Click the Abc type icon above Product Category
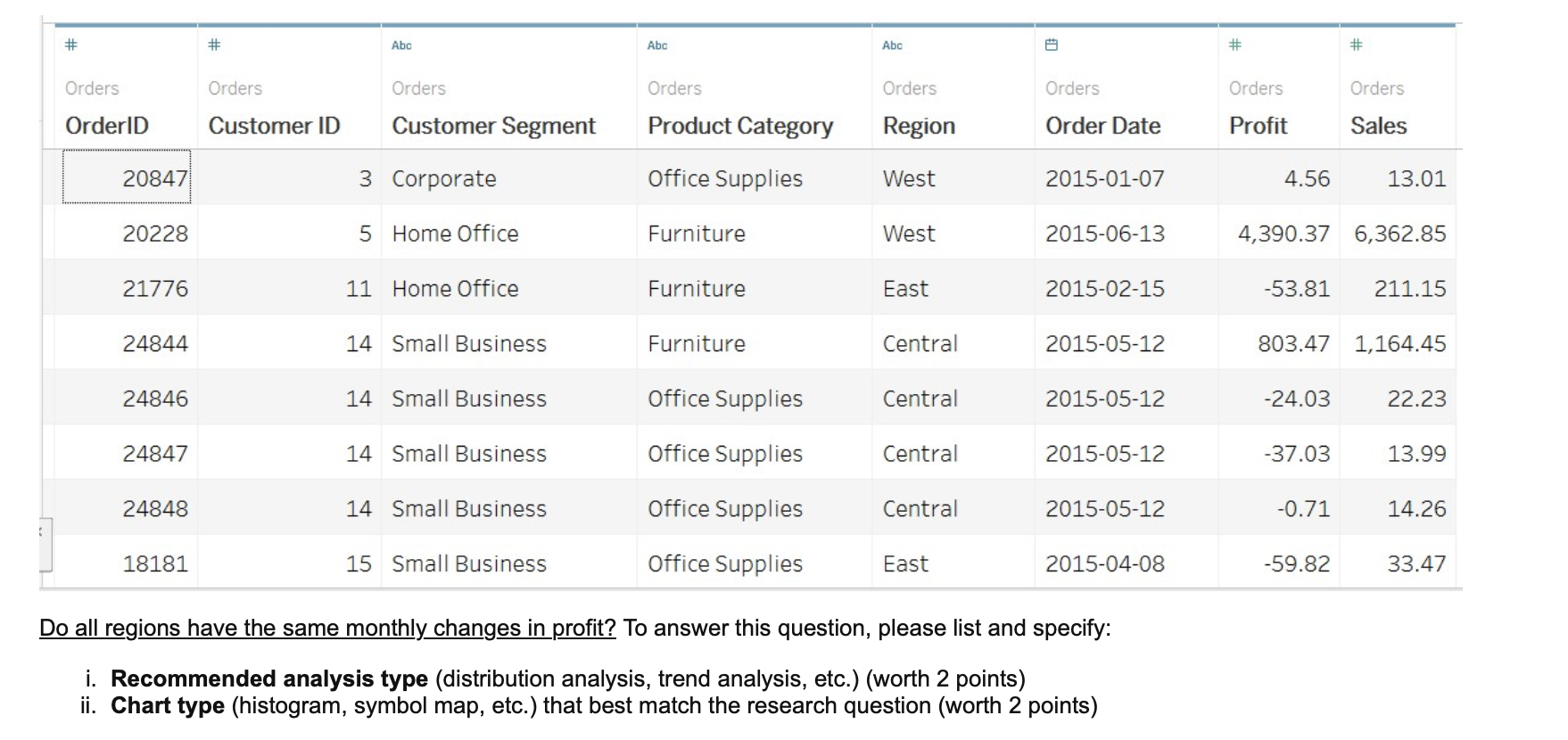The image size is (1568, 740). coord(657,45)
